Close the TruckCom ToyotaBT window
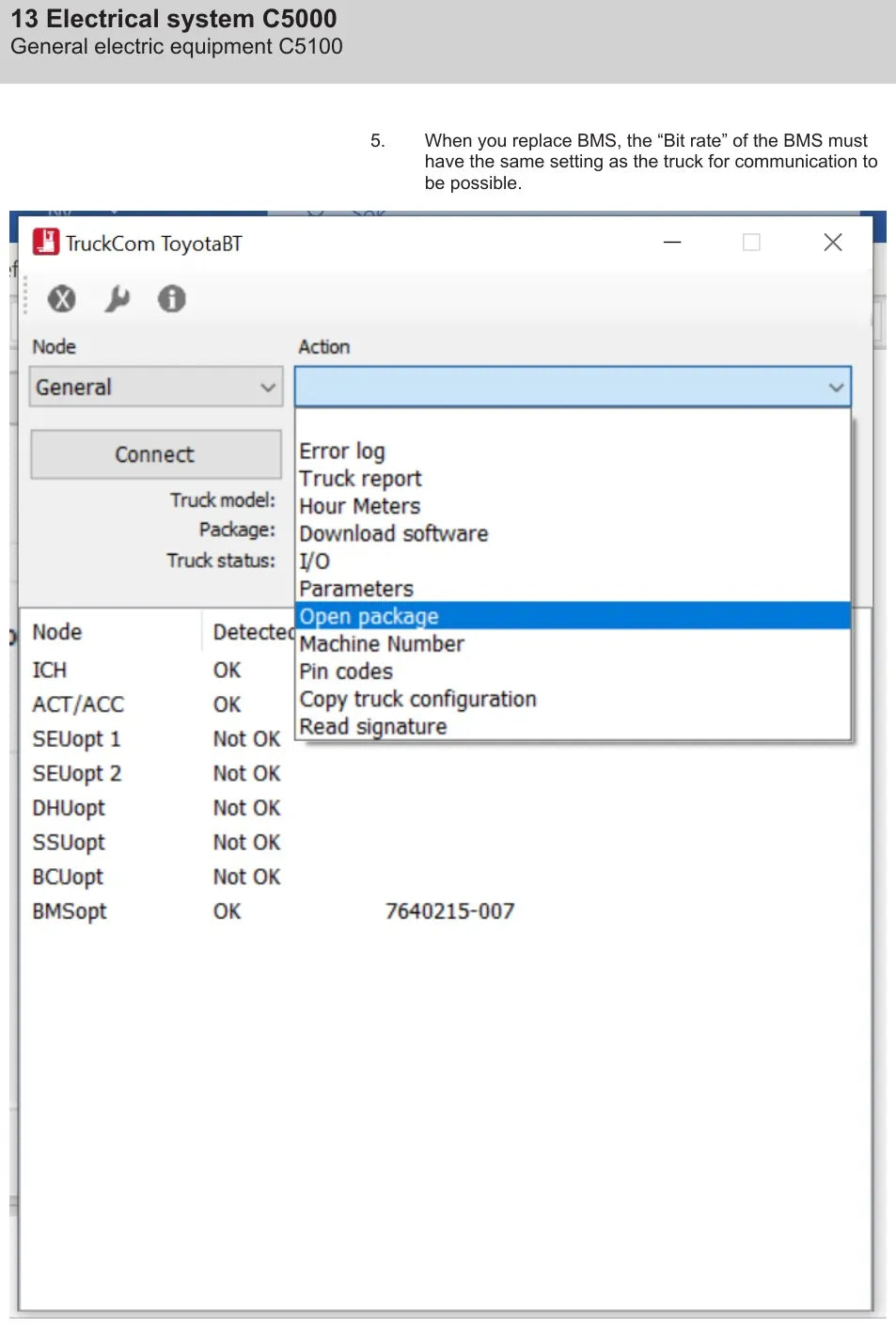Viewport: 896px width, 1328px height. click(x=832, y=243)
